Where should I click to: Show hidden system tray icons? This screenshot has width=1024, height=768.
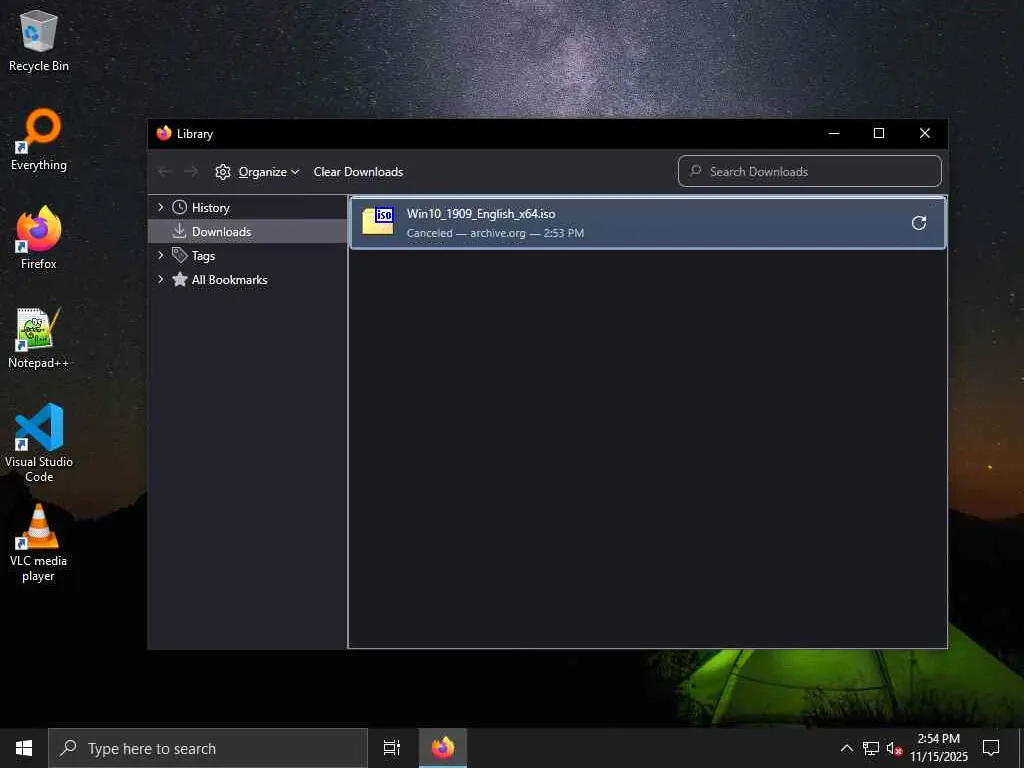click(846, 748)
